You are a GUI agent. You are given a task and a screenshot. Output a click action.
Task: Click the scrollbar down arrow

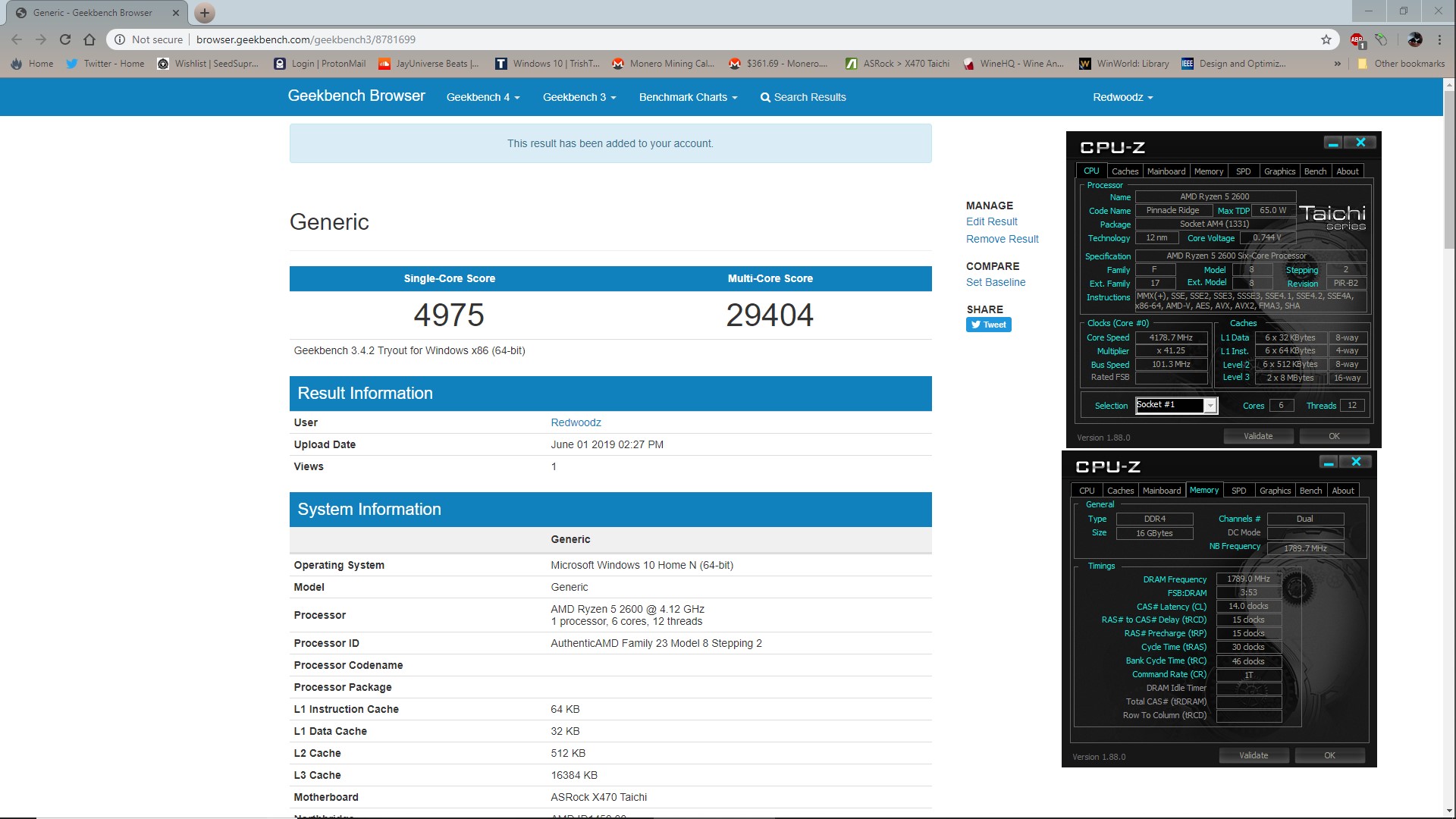[1448, 811]
